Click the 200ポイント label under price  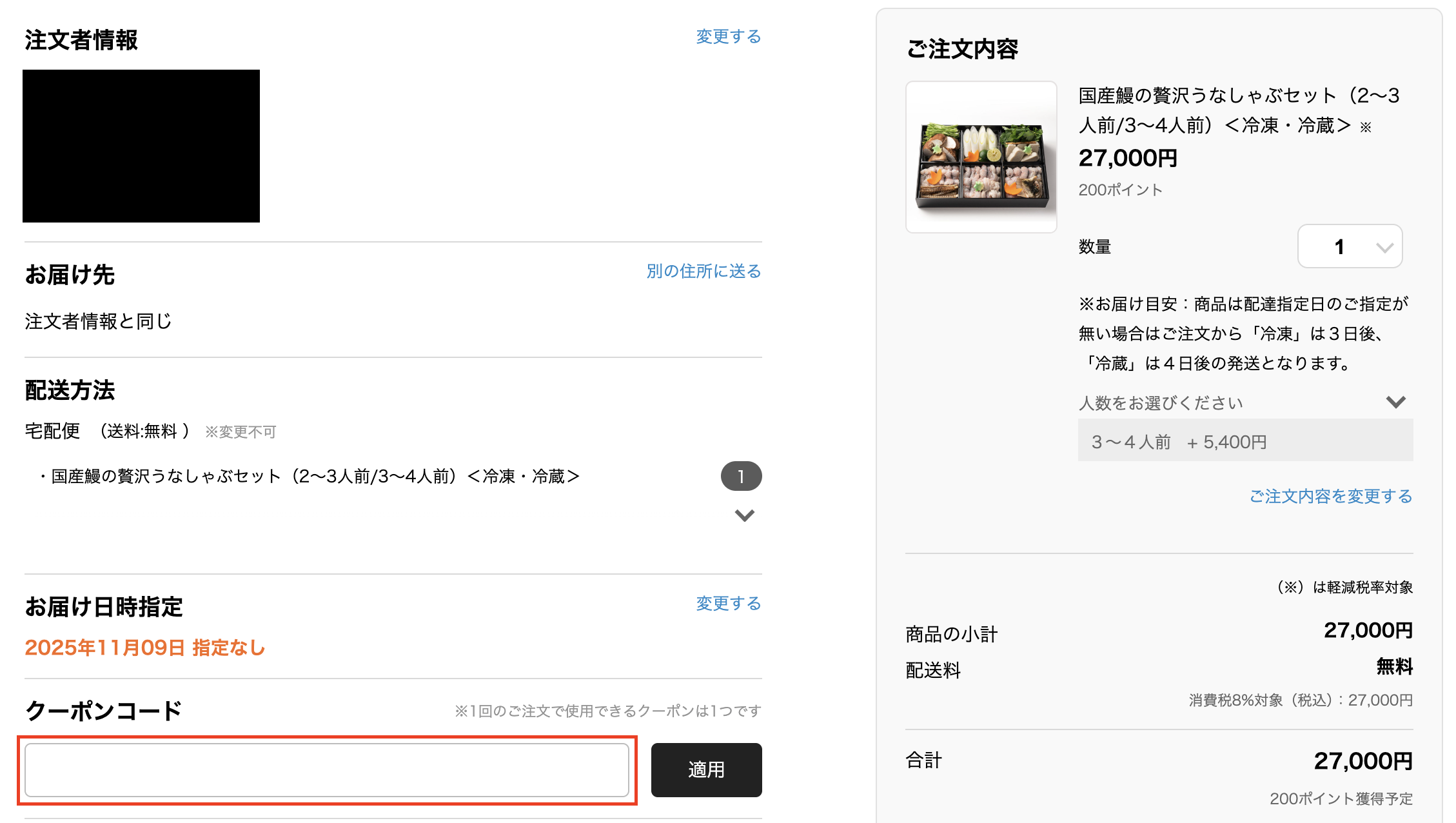click(1120, 190)
